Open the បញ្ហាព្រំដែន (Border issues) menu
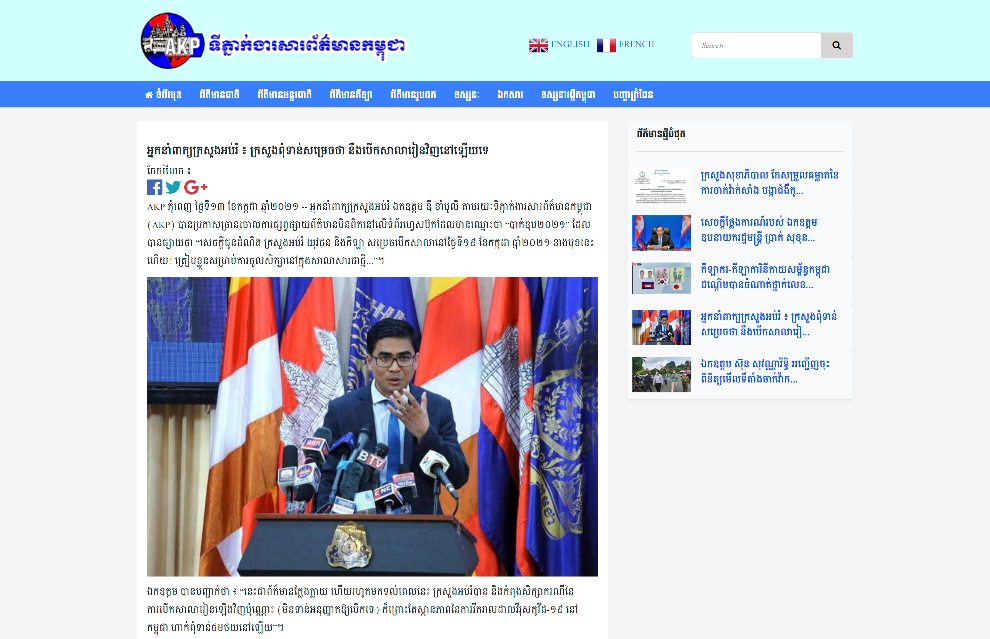Viewport: 990px width, 639px height. [x=633, y=94]
